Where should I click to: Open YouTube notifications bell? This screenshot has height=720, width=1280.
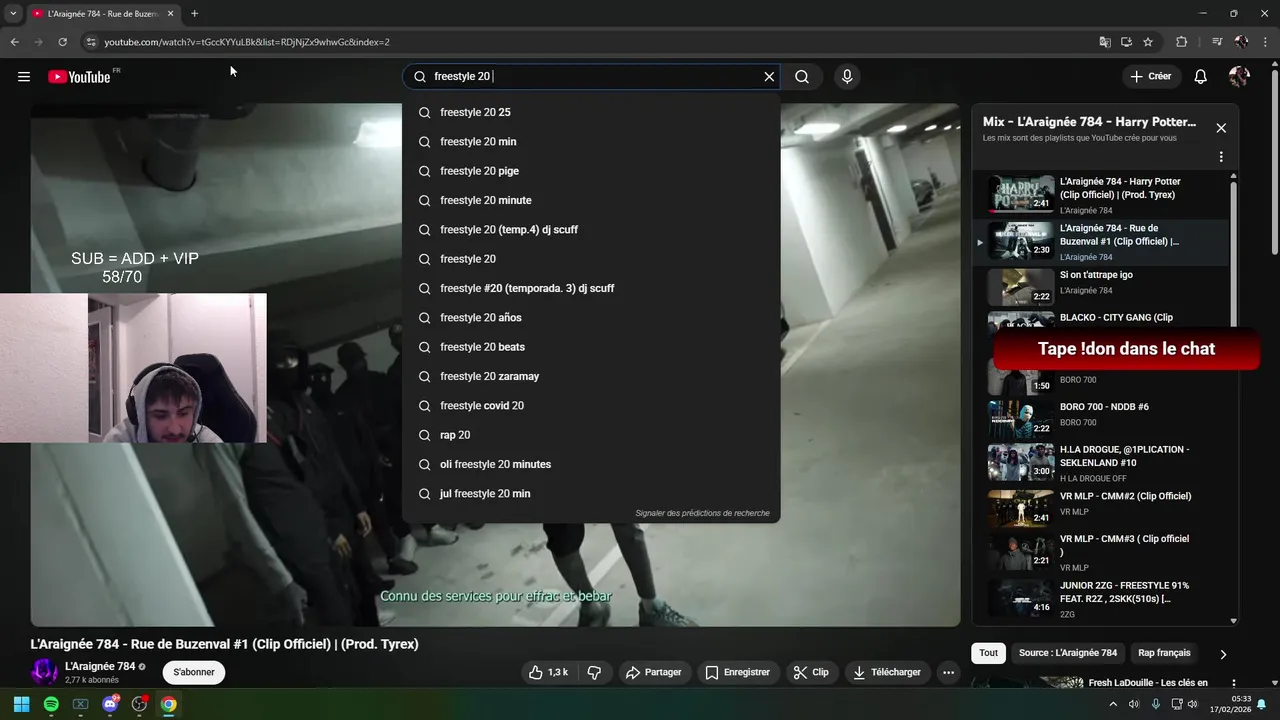[1201, 77]
